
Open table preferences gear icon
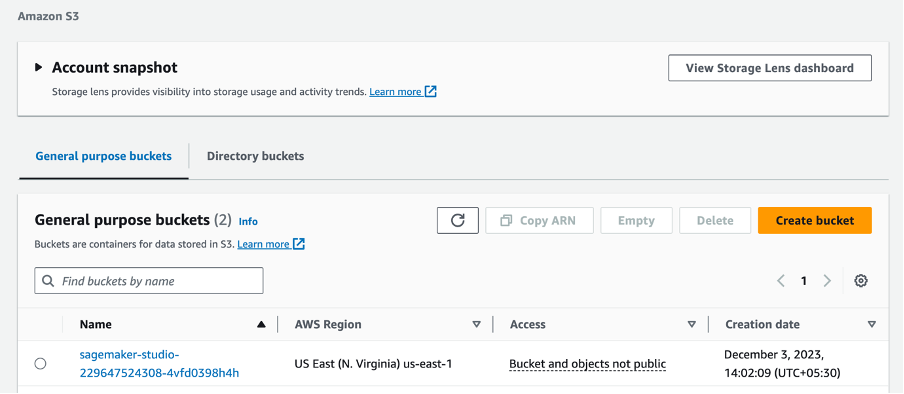861,281
